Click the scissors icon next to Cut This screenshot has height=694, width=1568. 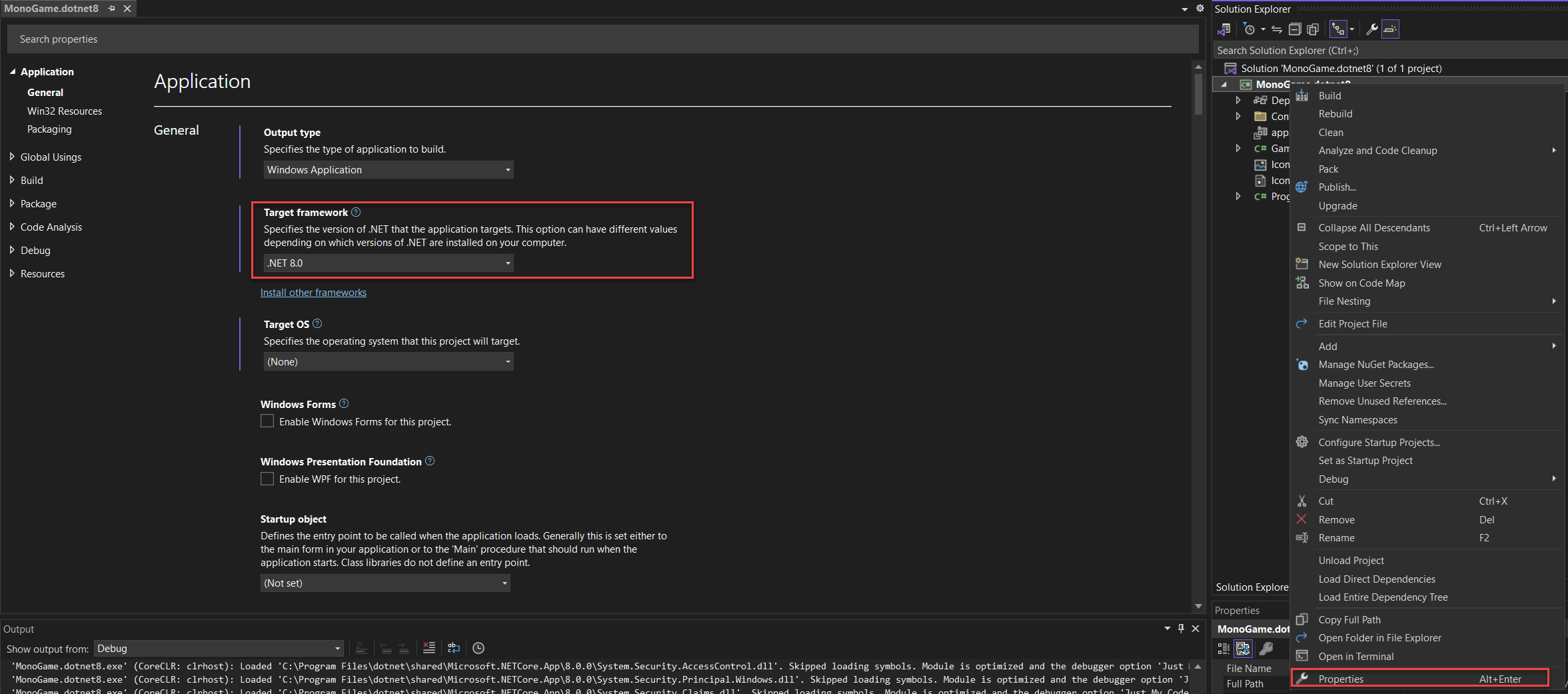(1301, 501)
